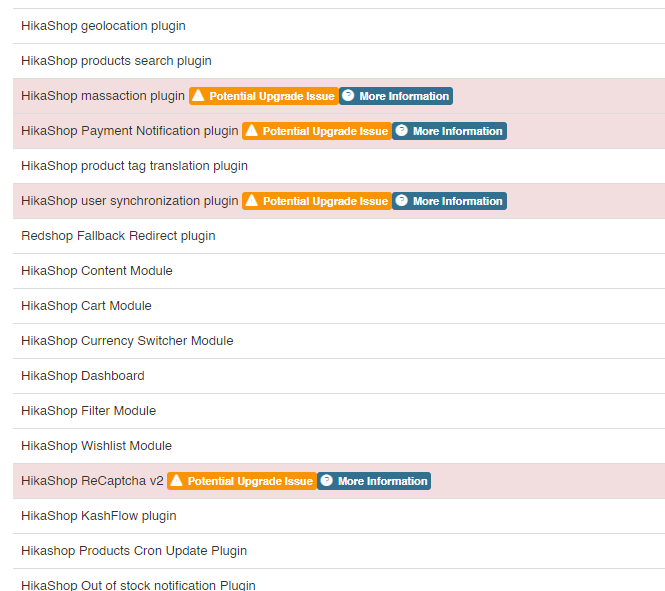665x591 pixels.
Task: Click warning icon beside HikaShop massaction plugin
Action: coord(198,96)
